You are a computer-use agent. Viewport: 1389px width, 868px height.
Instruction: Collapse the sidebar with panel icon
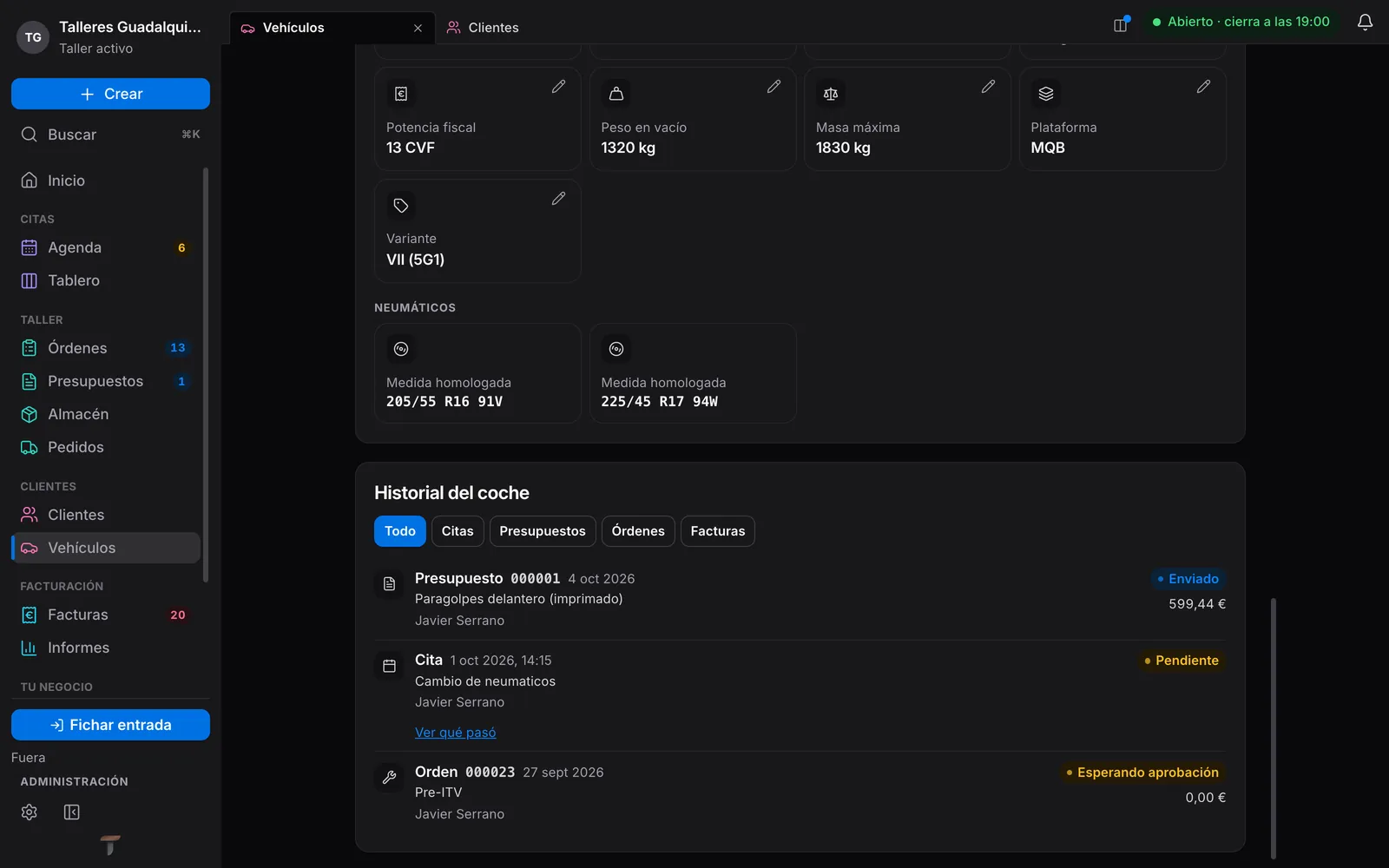click(x=72, y=812)
